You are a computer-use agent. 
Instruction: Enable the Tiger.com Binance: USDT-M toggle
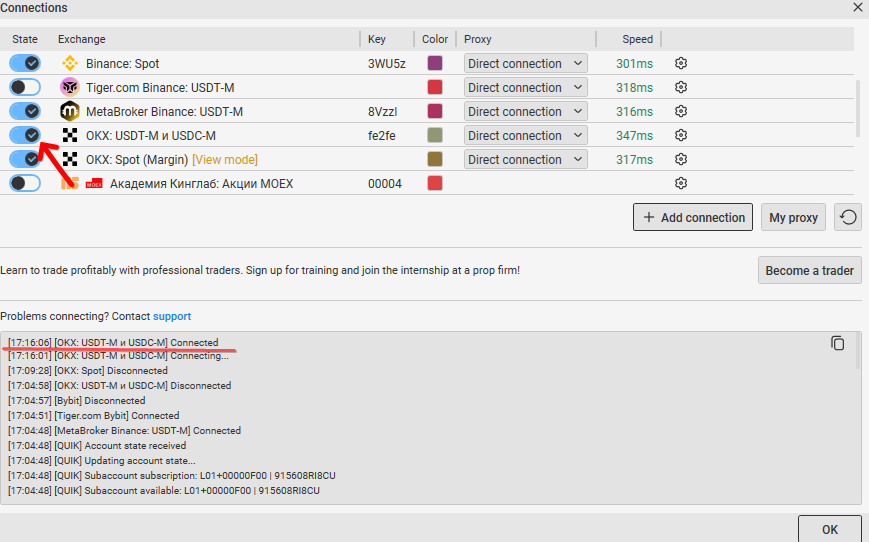pyautogui.click(x=25, y=87)
